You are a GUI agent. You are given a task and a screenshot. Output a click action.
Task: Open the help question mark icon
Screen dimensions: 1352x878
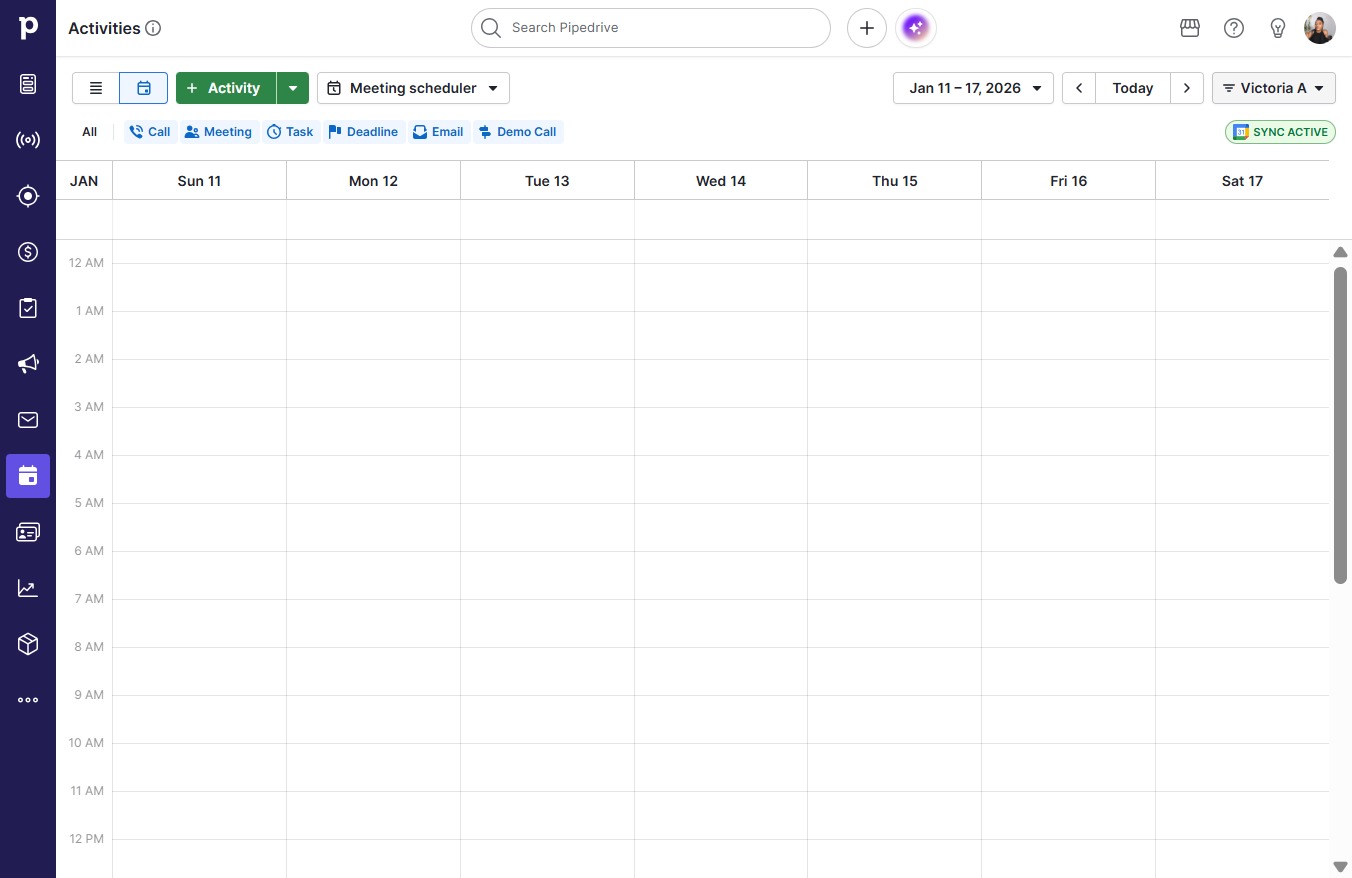[x=1234, y=28]
